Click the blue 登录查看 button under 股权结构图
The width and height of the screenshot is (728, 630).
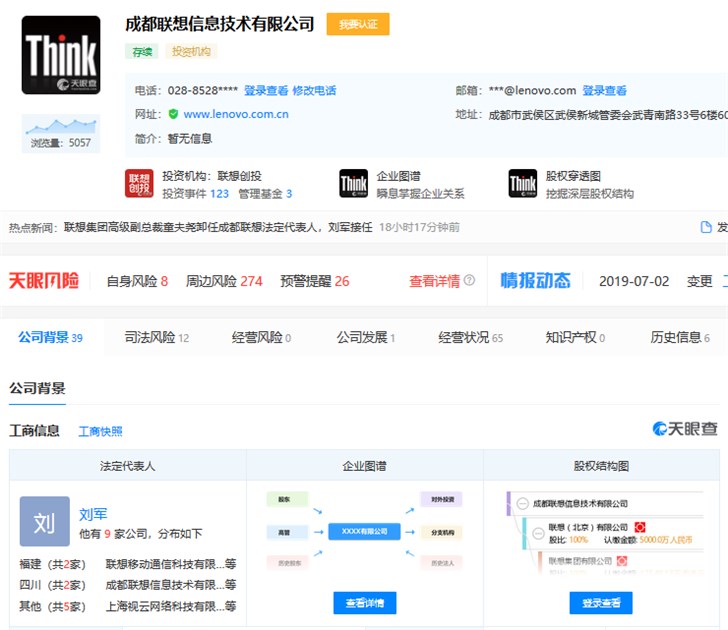[x=600, y=603]
